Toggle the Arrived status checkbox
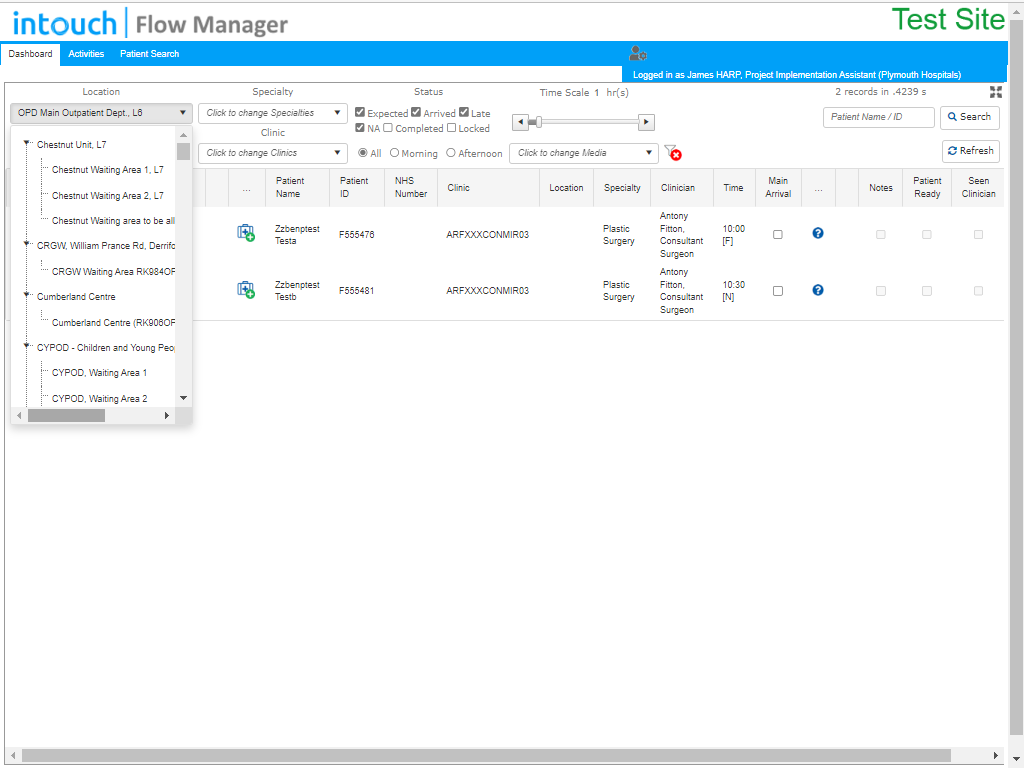1024x768 pixels. [x=416, y=112]
